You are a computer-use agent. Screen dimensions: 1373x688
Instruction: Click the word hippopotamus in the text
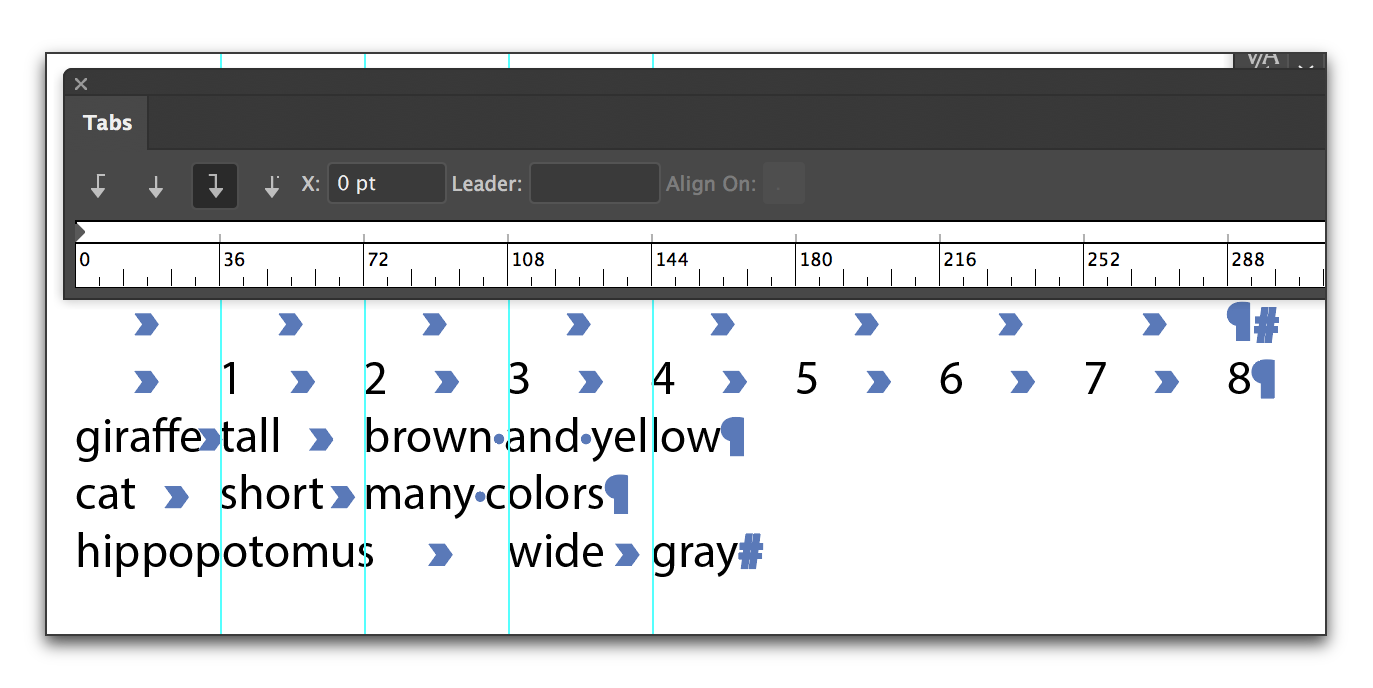224,552
